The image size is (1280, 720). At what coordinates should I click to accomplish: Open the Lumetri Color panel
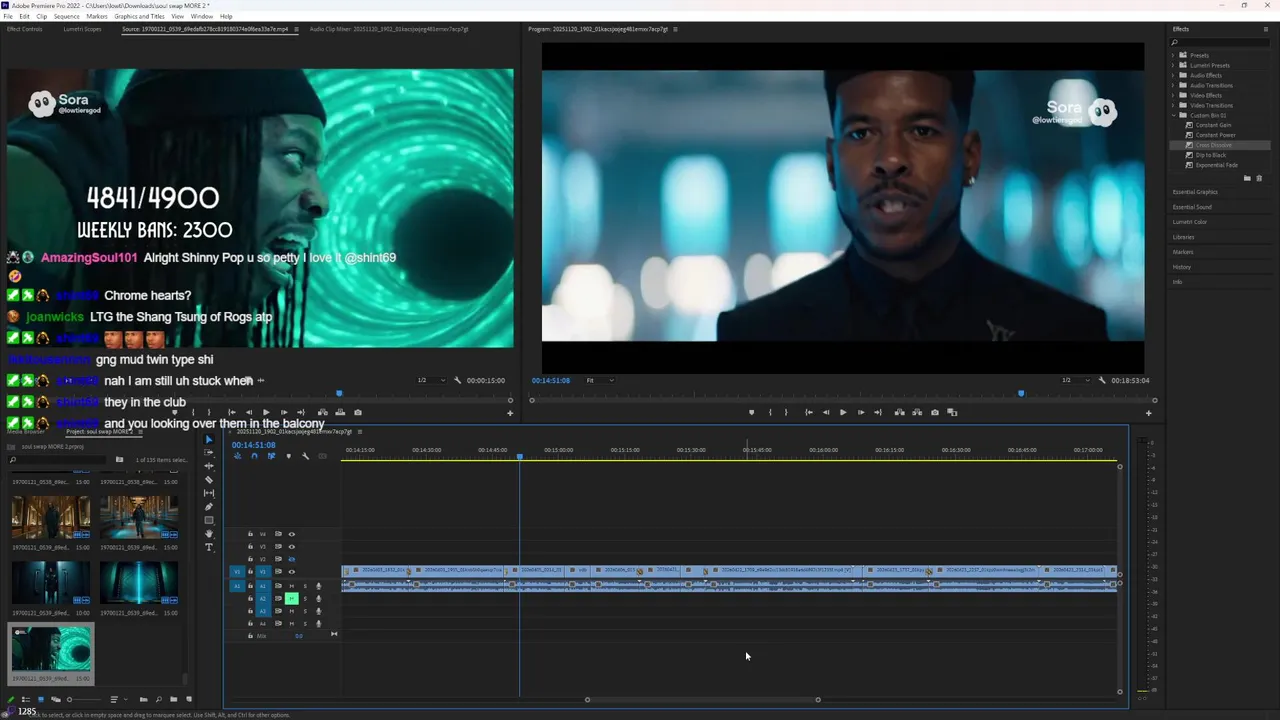point(1190,222)
